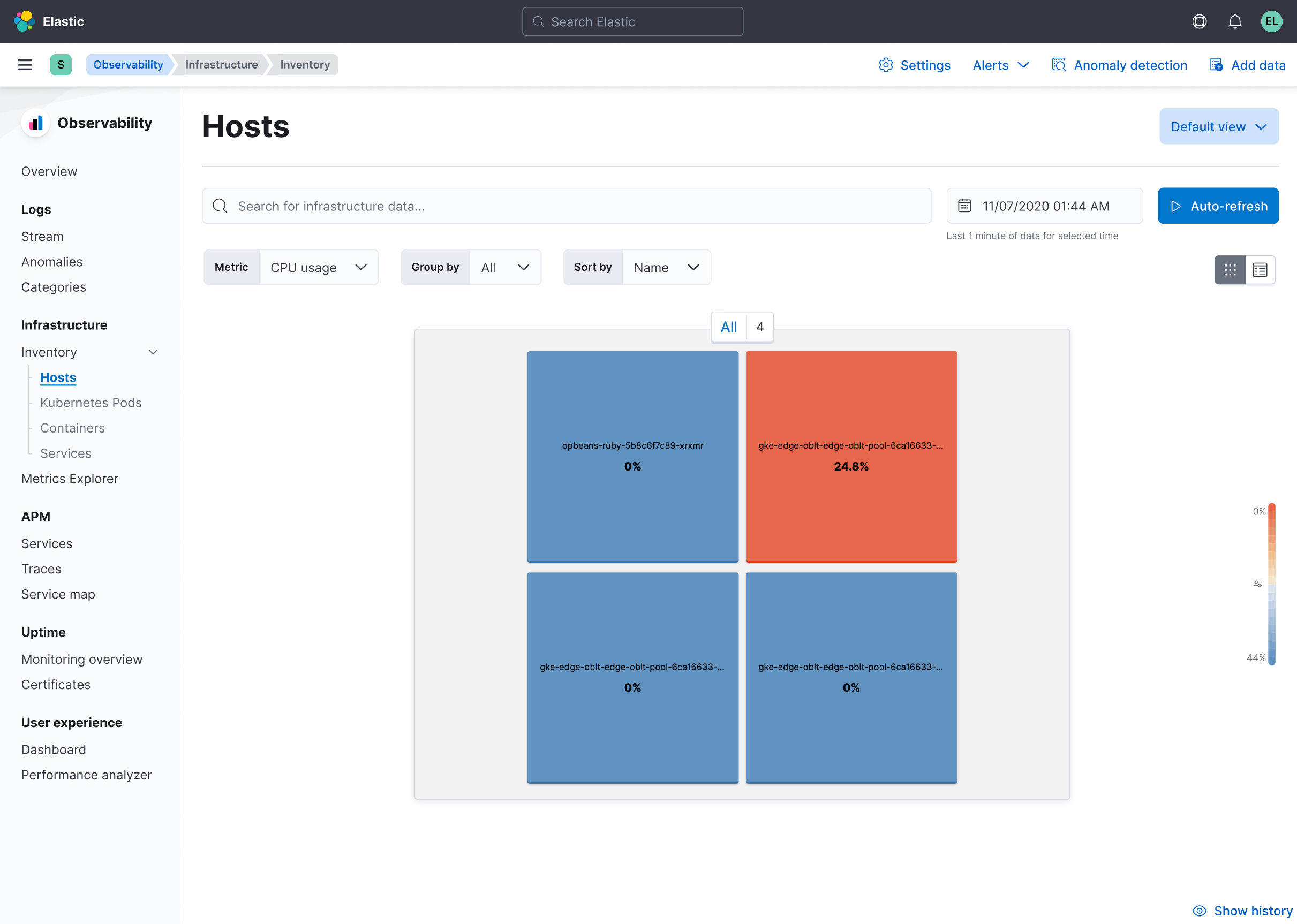Image resolution: width=1297 pixels, height=924 pixels.
Task: Expand the Default view selector
Action: coord(1218,126)
